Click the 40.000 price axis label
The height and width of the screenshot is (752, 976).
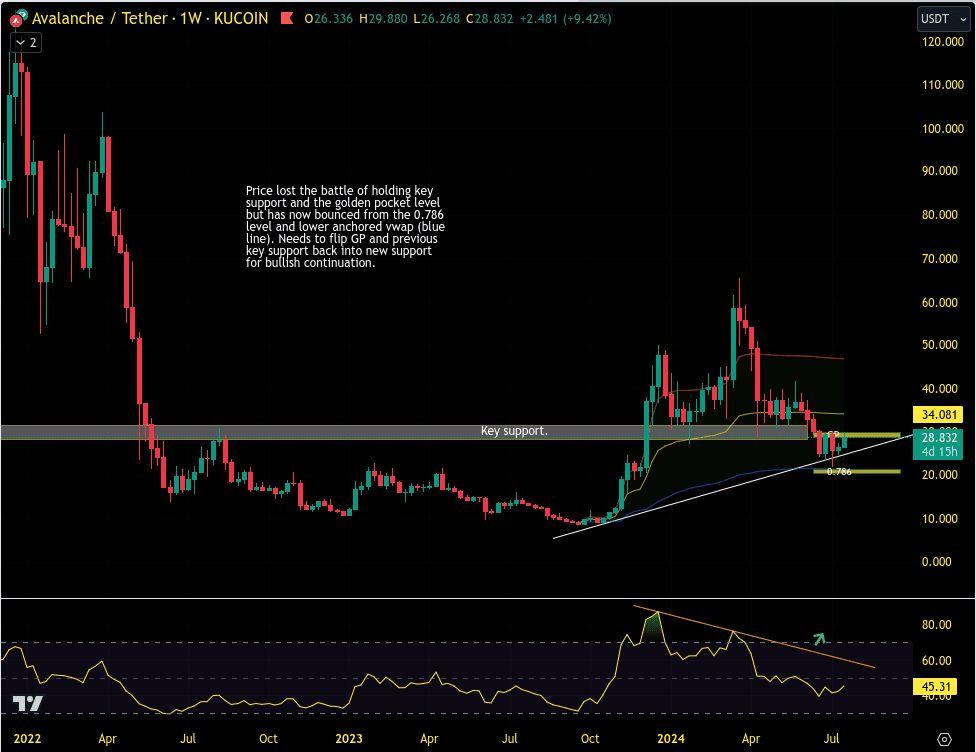(939, 388)
